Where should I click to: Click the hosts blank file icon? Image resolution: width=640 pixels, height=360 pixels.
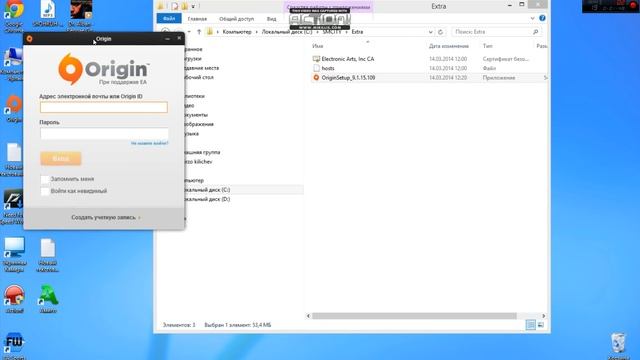(316, 69)
